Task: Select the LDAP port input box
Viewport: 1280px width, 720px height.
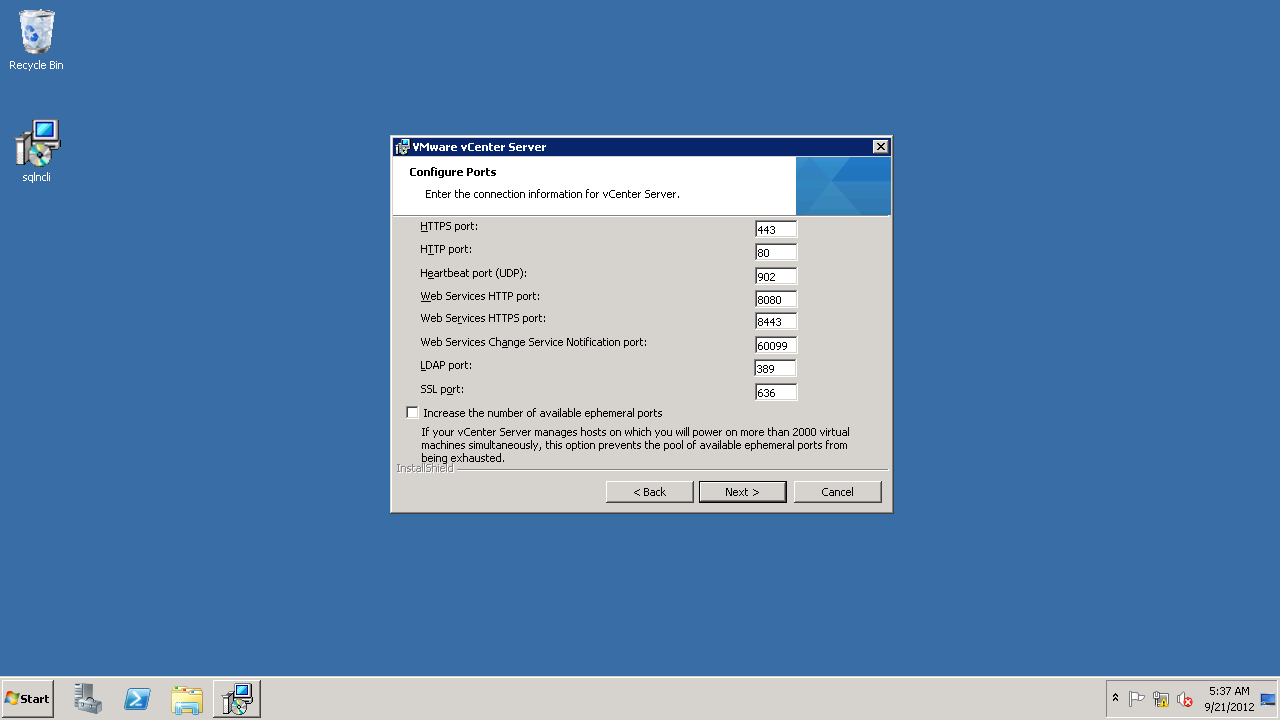Action: [x=776, y=369]
